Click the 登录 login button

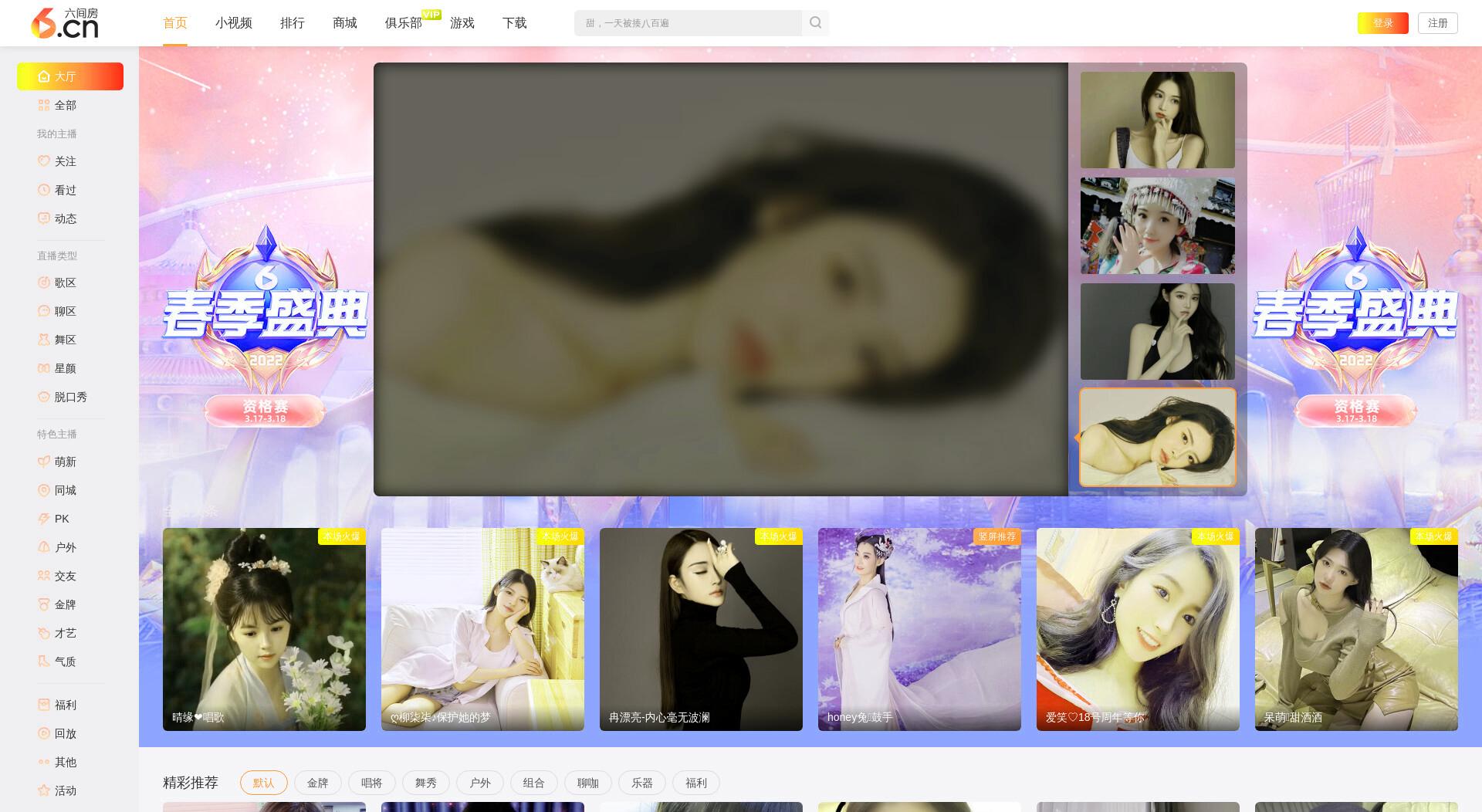coord(1383,23)
